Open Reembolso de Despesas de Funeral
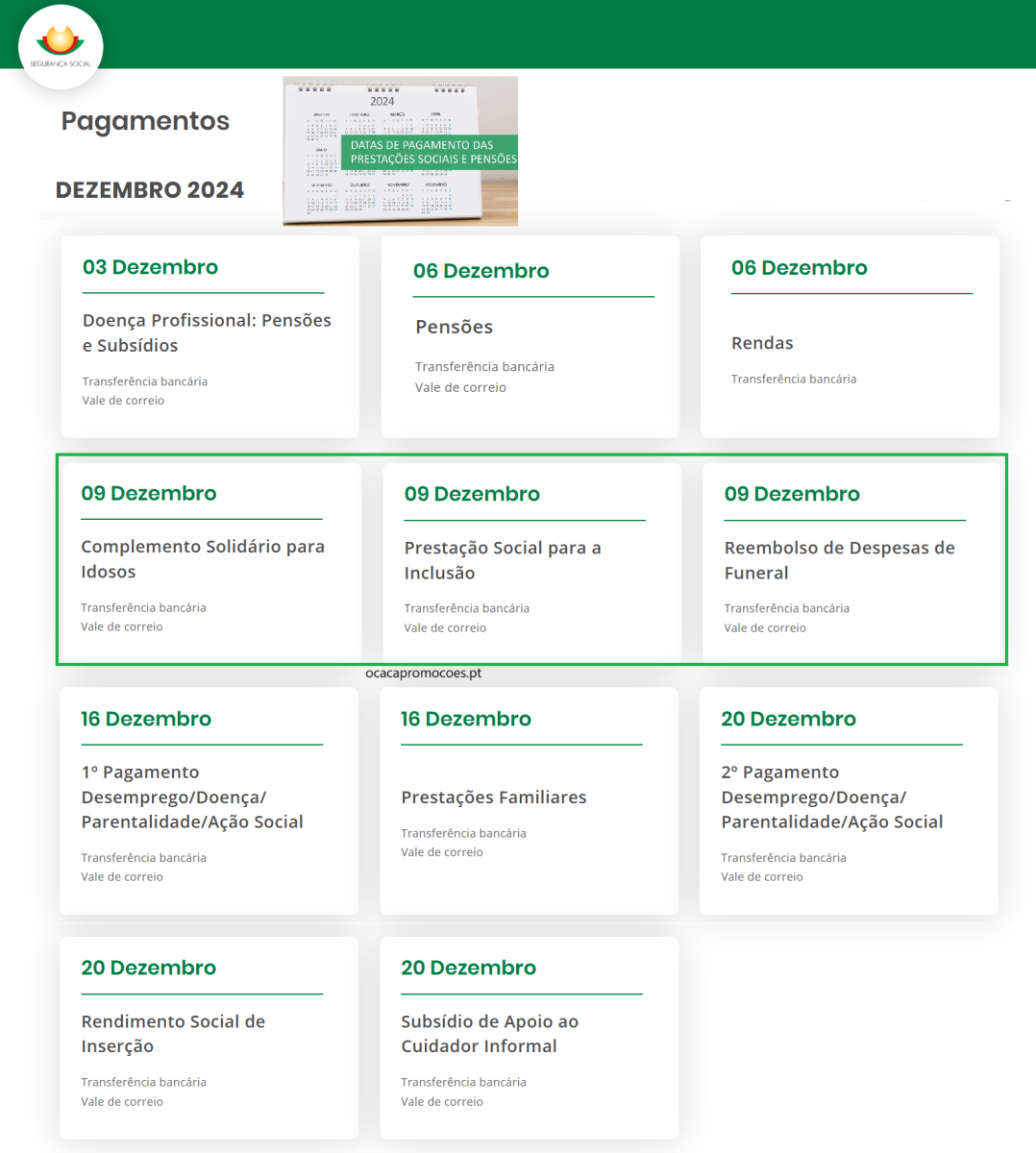Image resolution: width=1036 pixels, height=1153 pixels. (839, 560)
